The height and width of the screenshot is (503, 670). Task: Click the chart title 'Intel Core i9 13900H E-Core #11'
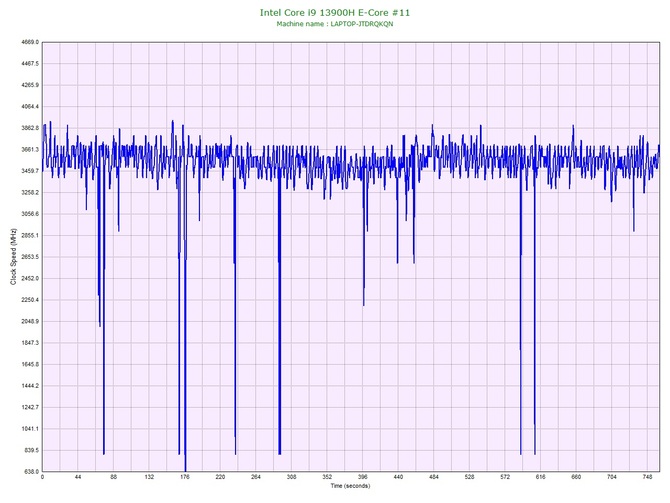(335, 13)
